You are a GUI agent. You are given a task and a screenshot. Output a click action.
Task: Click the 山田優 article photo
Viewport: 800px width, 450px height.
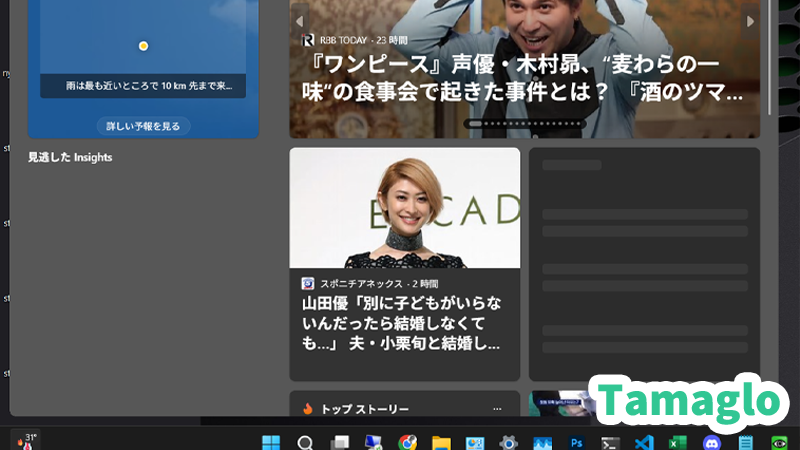point(405,208)
